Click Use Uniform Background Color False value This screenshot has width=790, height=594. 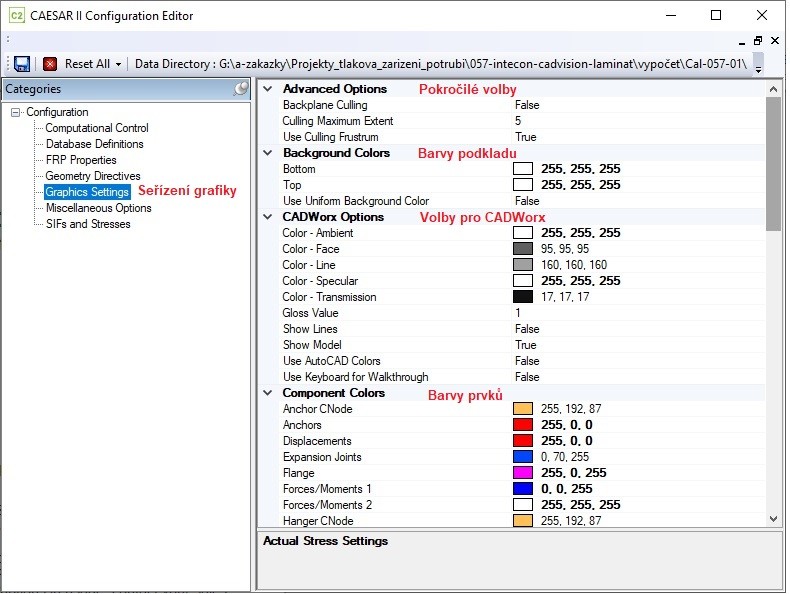tap(527, 201)
